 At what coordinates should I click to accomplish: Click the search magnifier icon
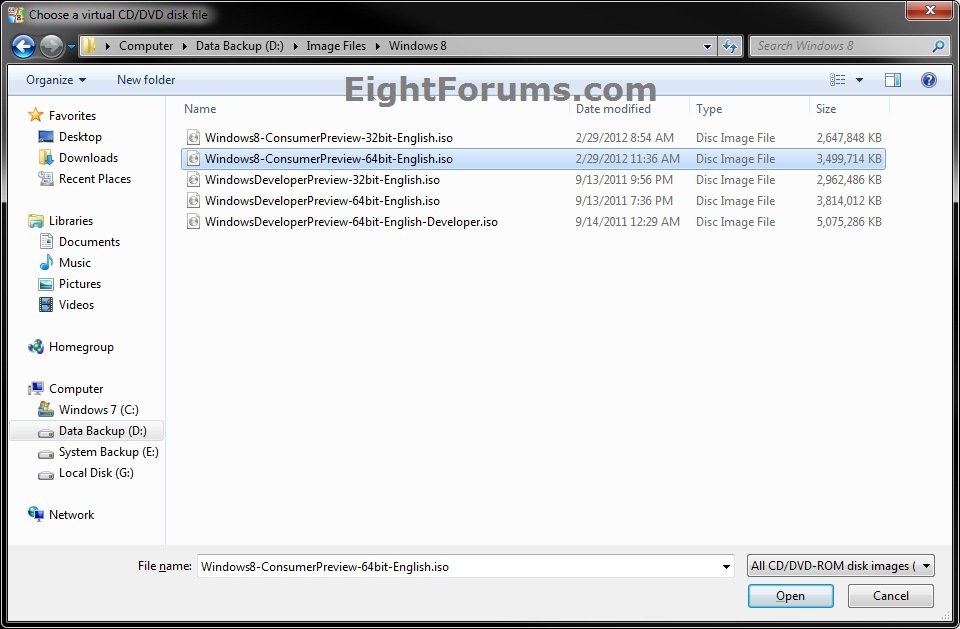pos(938,46)
